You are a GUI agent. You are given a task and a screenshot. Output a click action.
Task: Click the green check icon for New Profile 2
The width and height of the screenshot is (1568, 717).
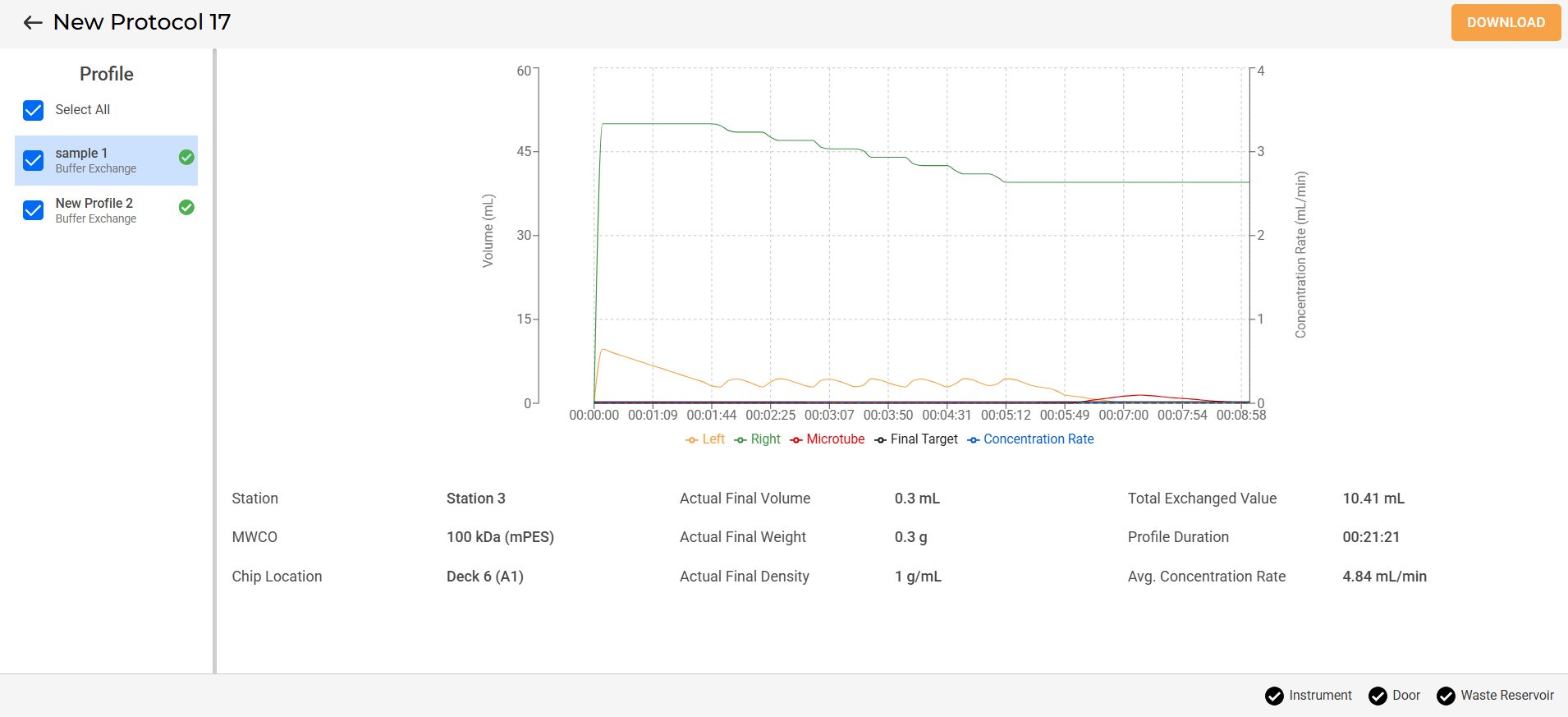click(x=186, y=208)
